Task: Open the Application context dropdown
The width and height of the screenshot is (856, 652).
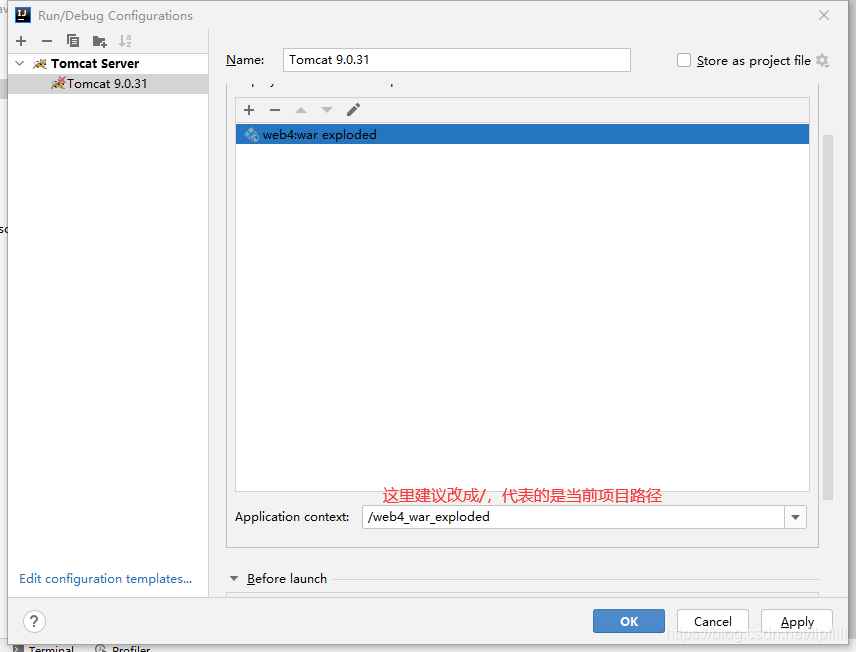Action: tap(795, 517)
